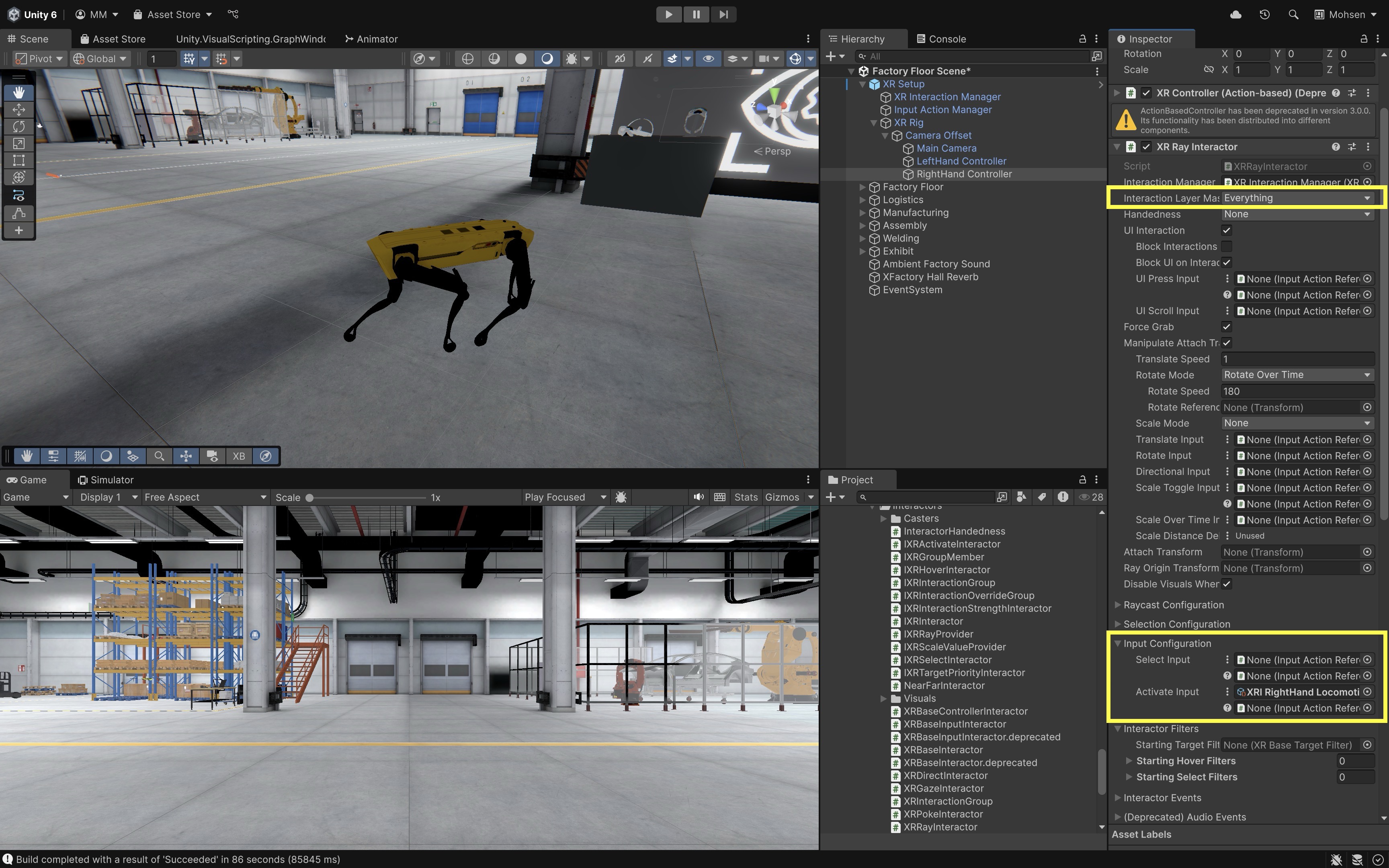This screenshot has height=868, width=1389.
Task: Expand Selection Configuration section
Action: (x=1118, y=624)
